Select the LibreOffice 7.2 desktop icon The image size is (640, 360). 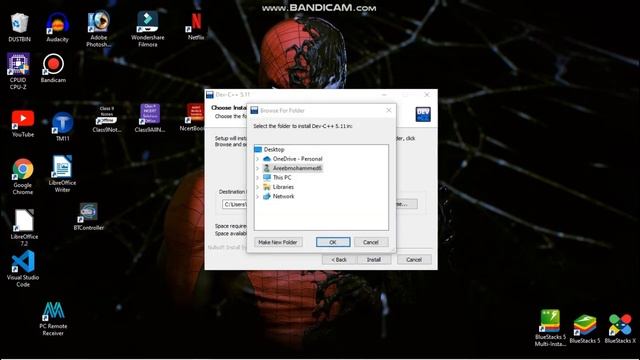coord(24,227)
